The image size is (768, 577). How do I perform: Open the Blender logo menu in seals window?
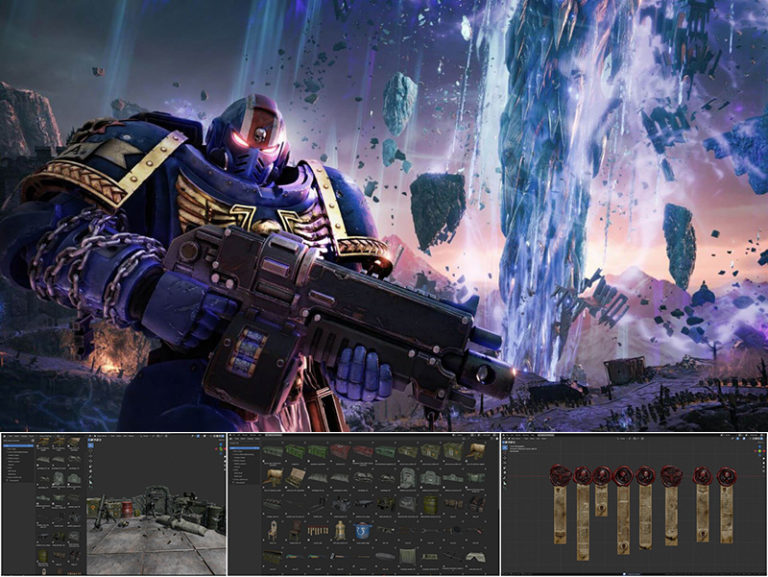pyautogui.click(x=504, y=435)
